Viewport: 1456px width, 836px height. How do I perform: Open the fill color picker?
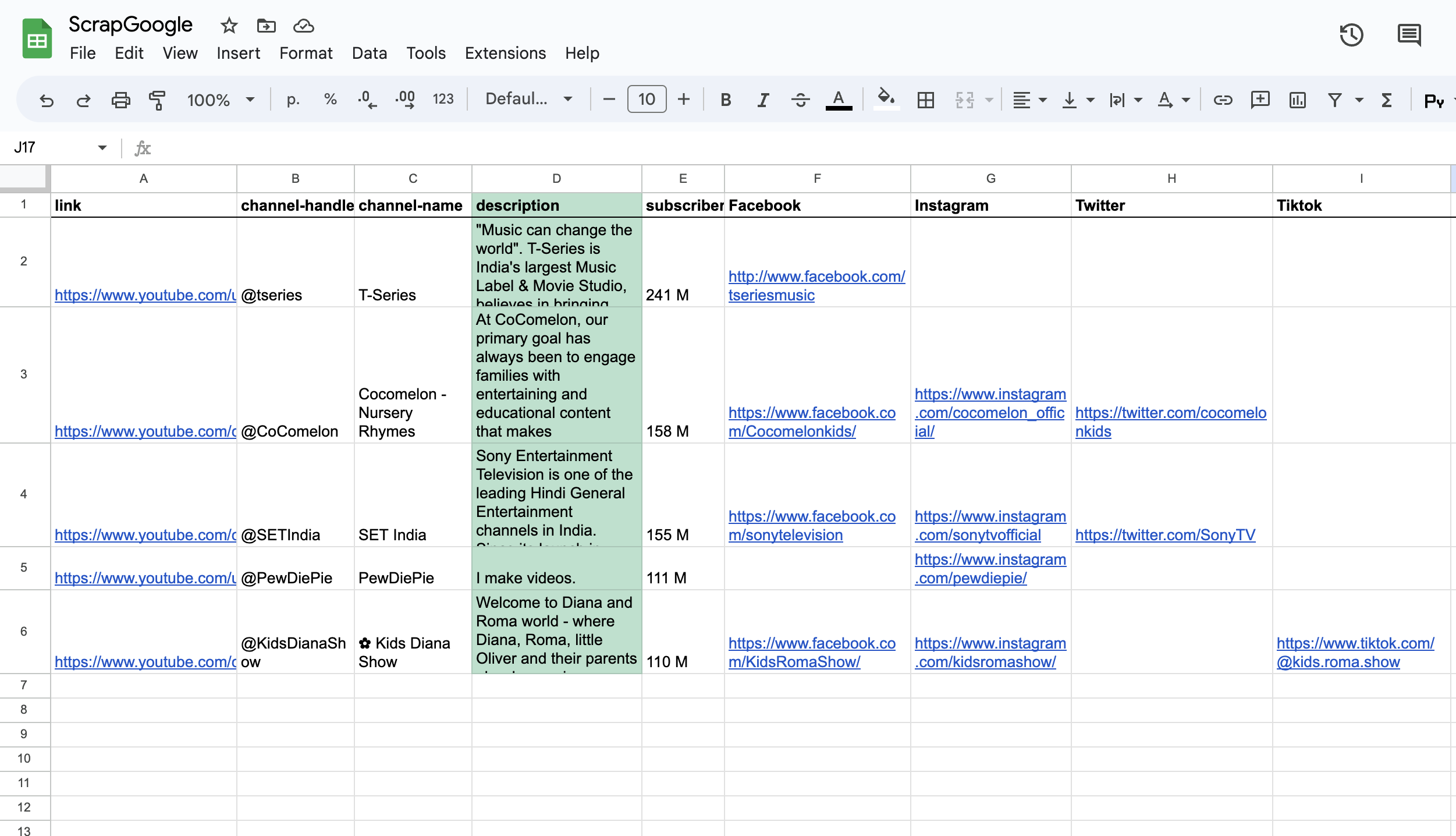coord(886,99)
